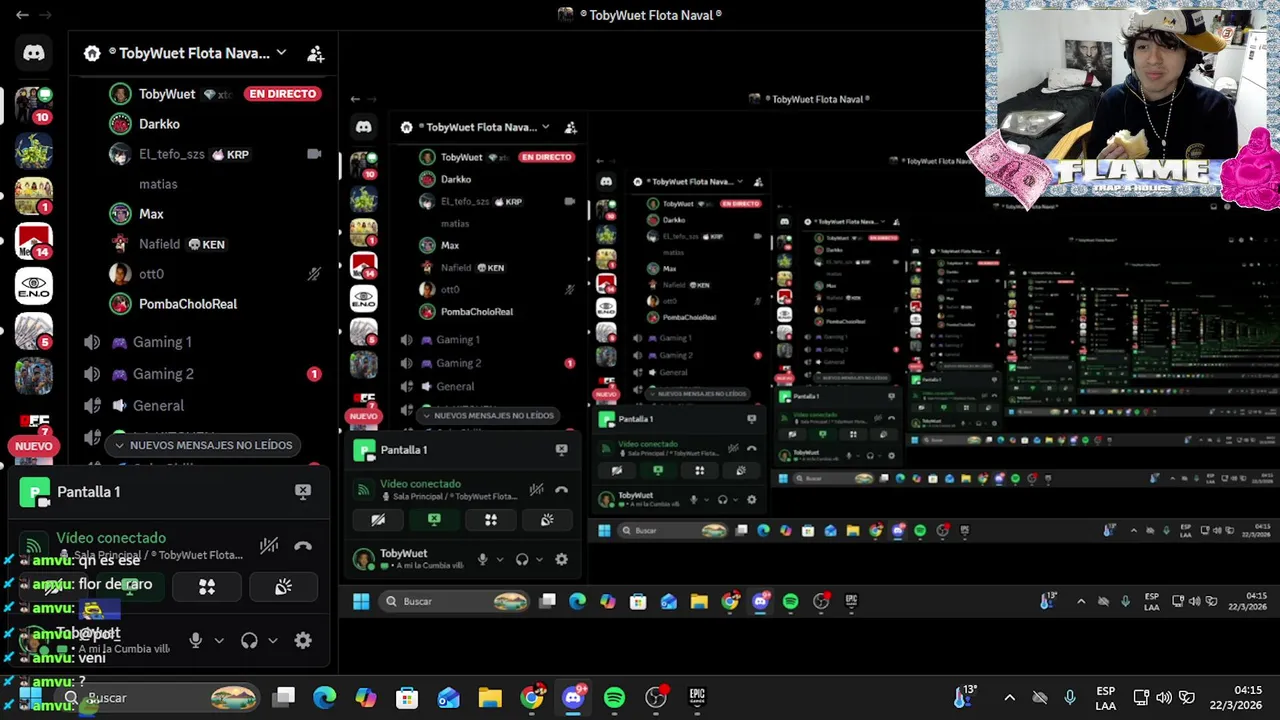
Task: Click the KRP tag next to El_tefo_szs
Action: [x=230, y=154]
